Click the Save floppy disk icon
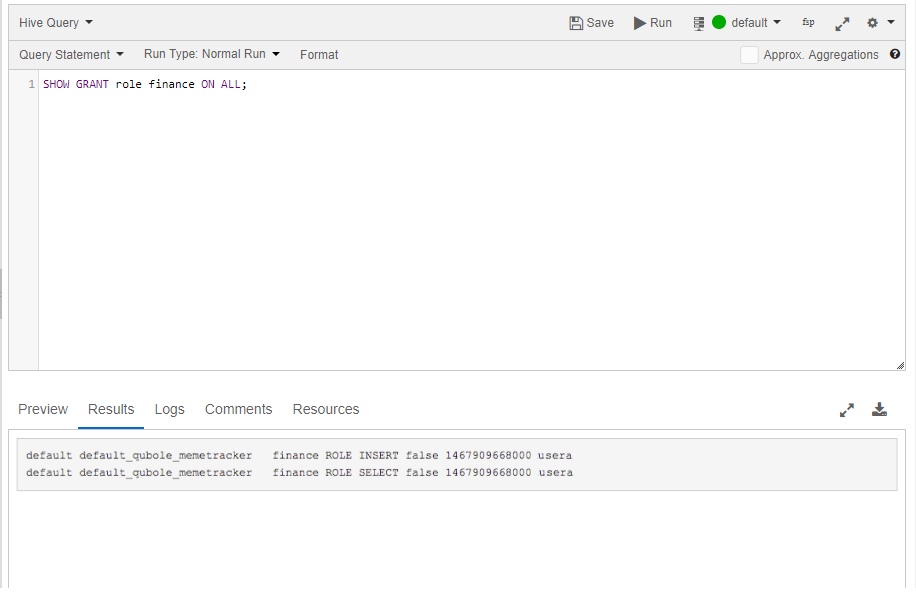The height and width of the screenshot is (607, 916). [576, 23]
